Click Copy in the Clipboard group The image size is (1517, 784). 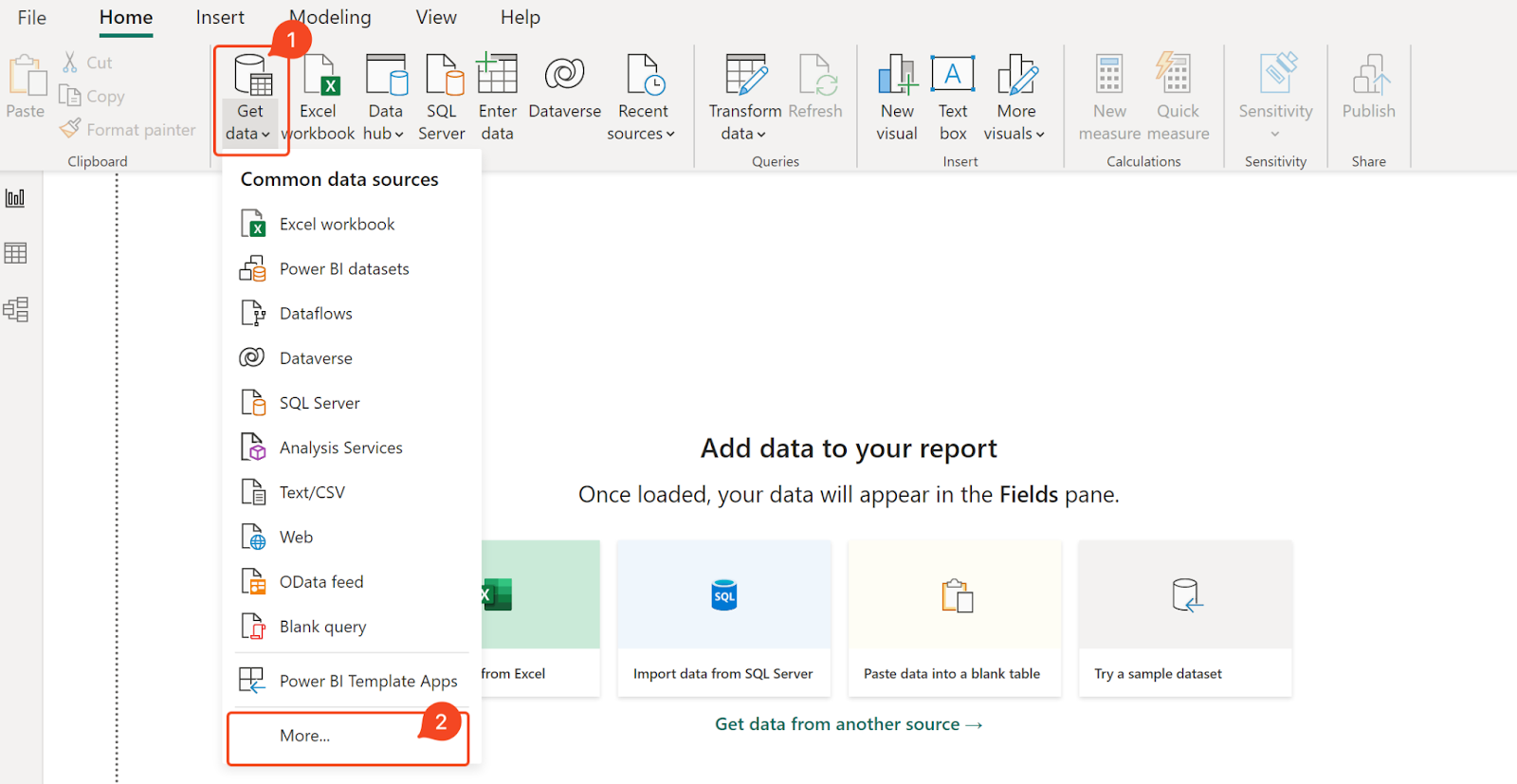click(x=92, y=96)
